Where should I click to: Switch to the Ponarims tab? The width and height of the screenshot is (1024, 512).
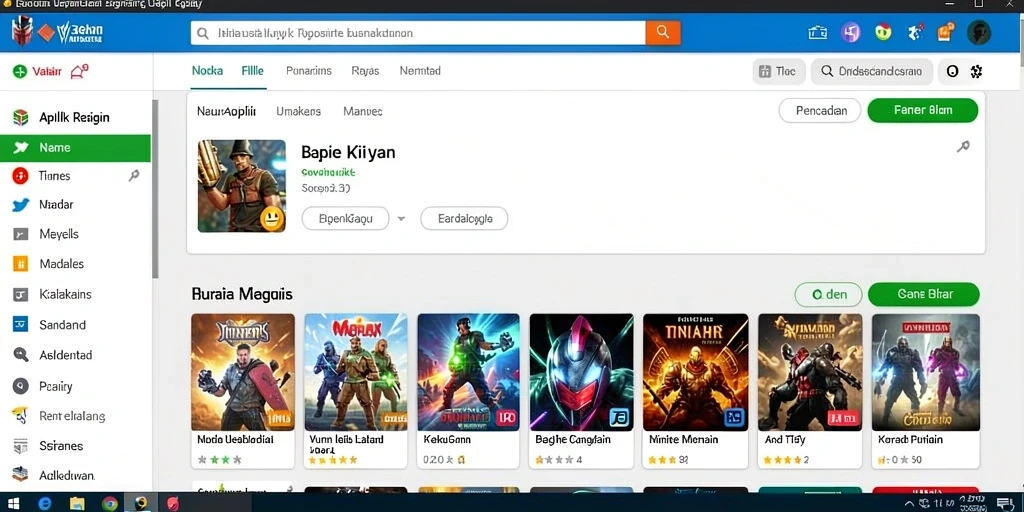point(308,71)
